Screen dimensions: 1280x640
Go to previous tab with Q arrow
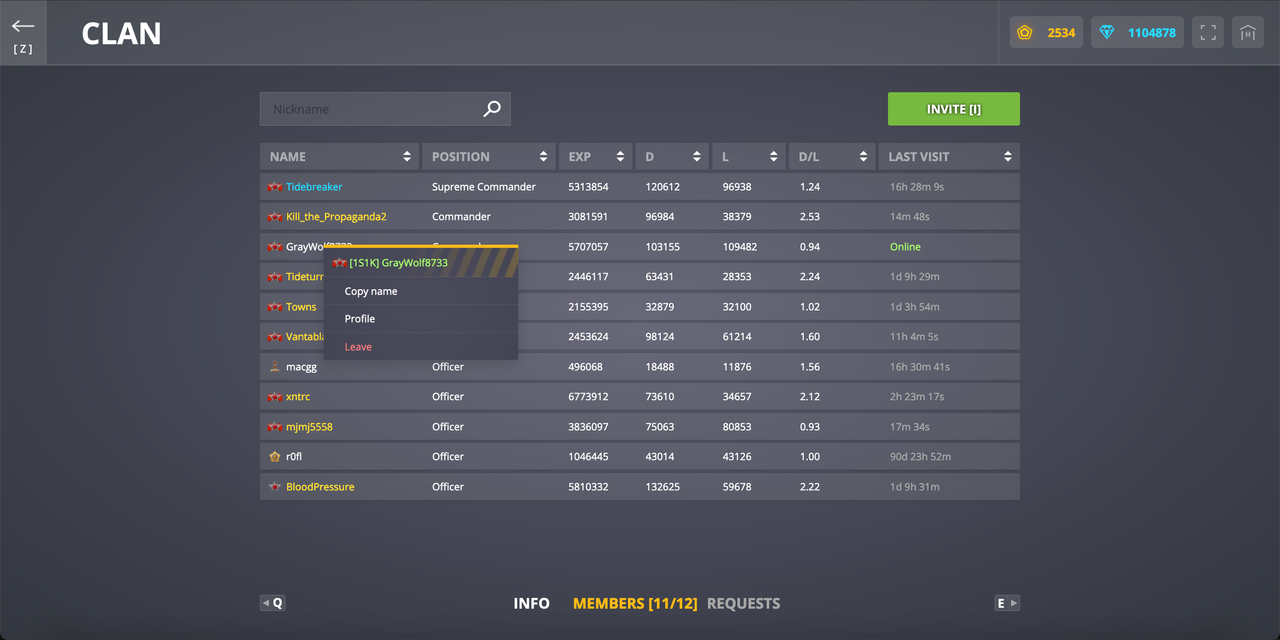272,603
